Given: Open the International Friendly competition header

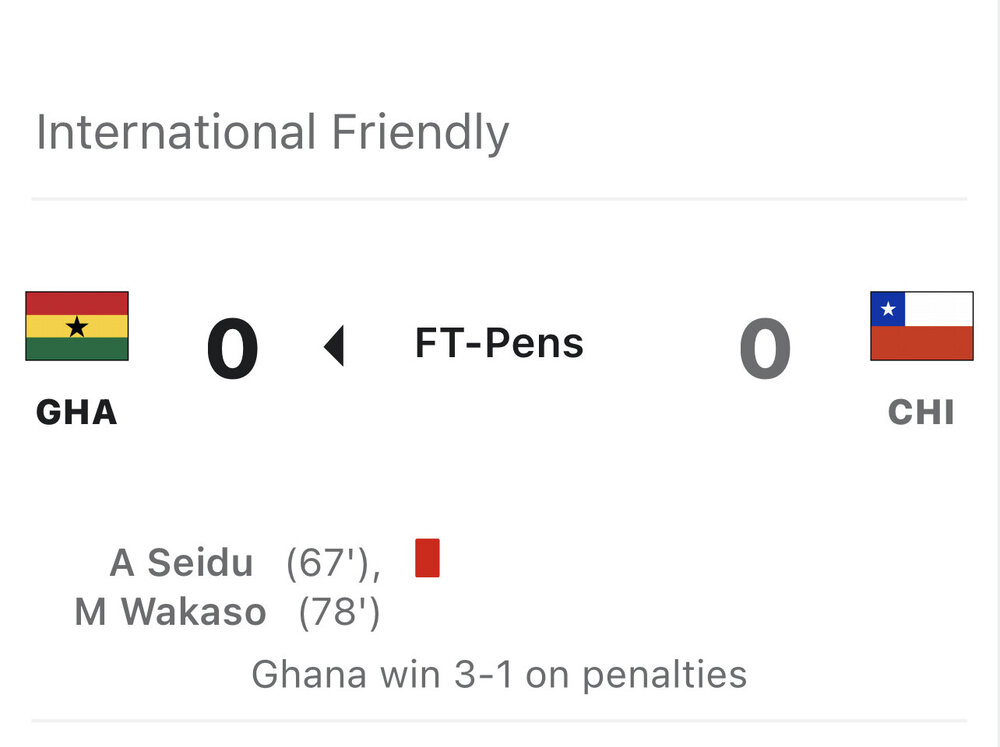Looking at the screenshot, I should point(272,133).
